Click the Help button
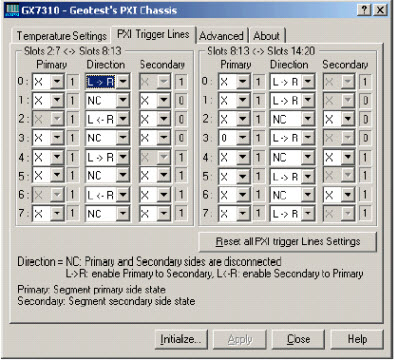Viewport: 395px width, 360px height. coord(357,339)
